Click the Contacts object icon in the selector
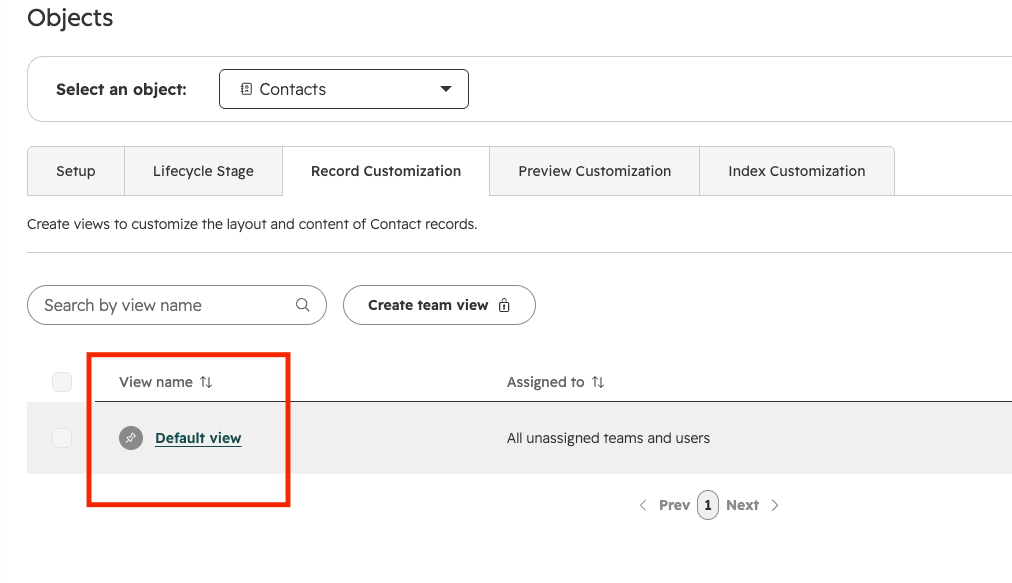Image resolution: width=1012 pixels, height=583 pixels. coord(246,89)
